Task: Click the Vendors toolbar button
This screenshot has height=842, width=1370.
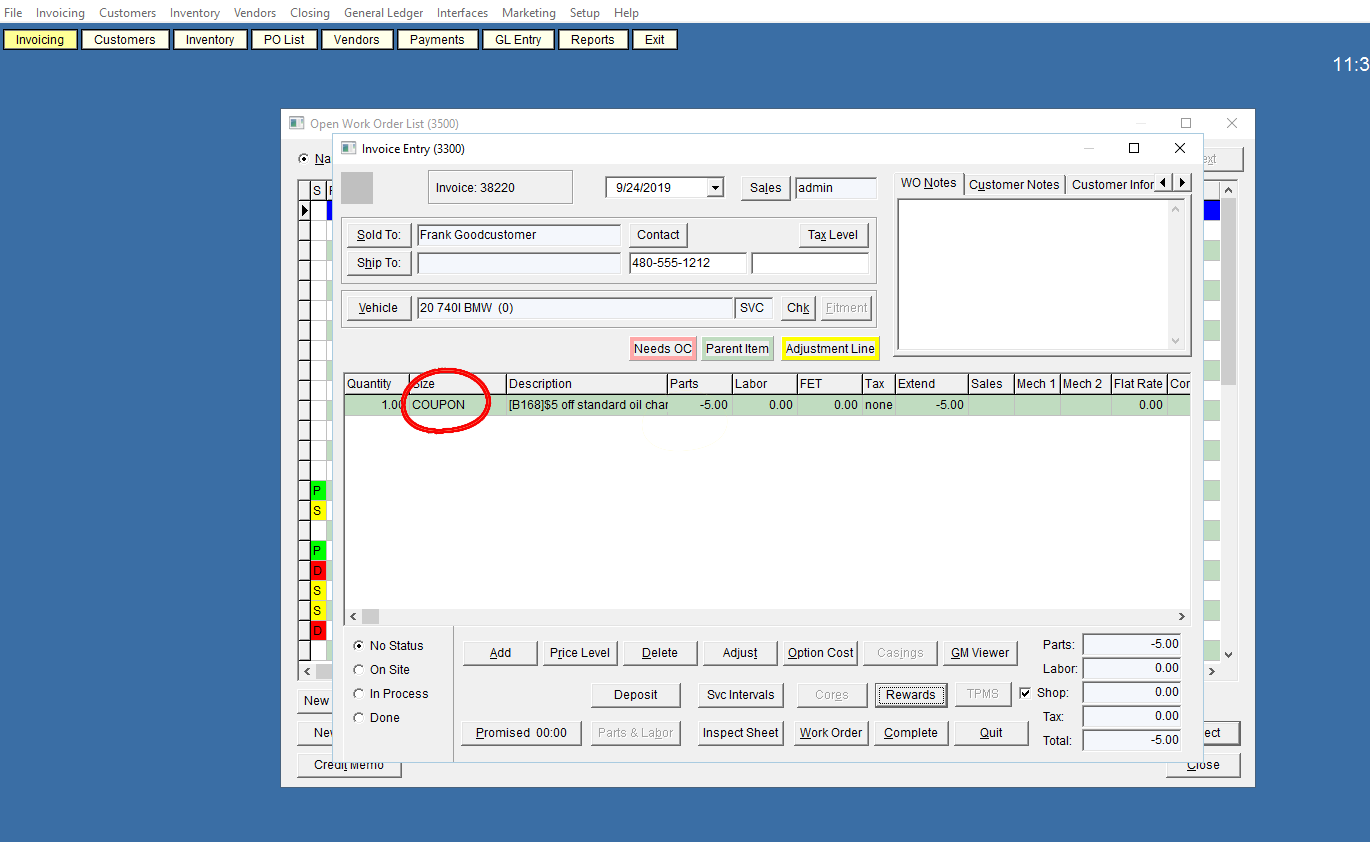Action: tap(357, 40)
